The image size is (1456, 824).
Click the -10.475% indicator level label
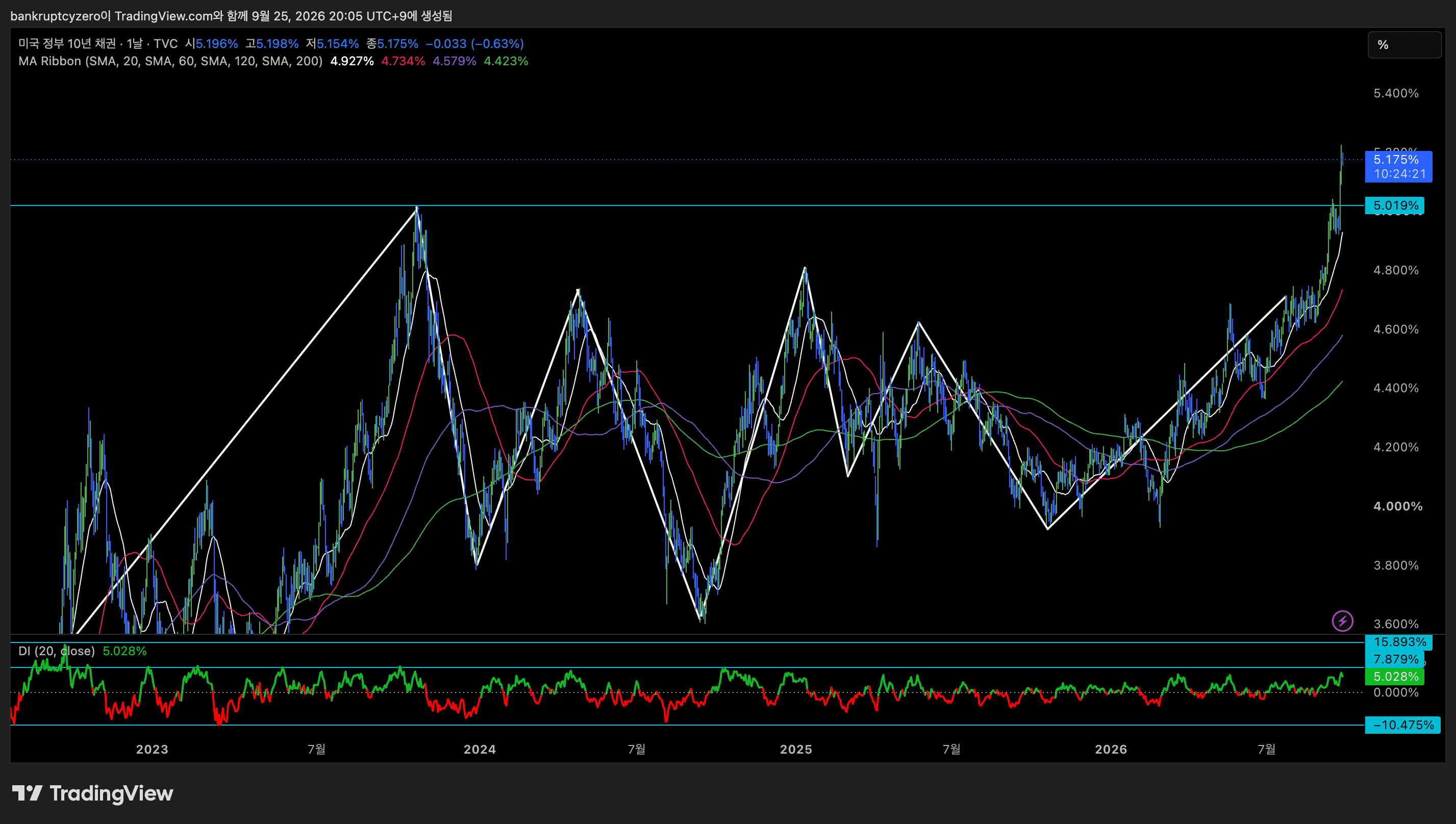coord(1402,725)
